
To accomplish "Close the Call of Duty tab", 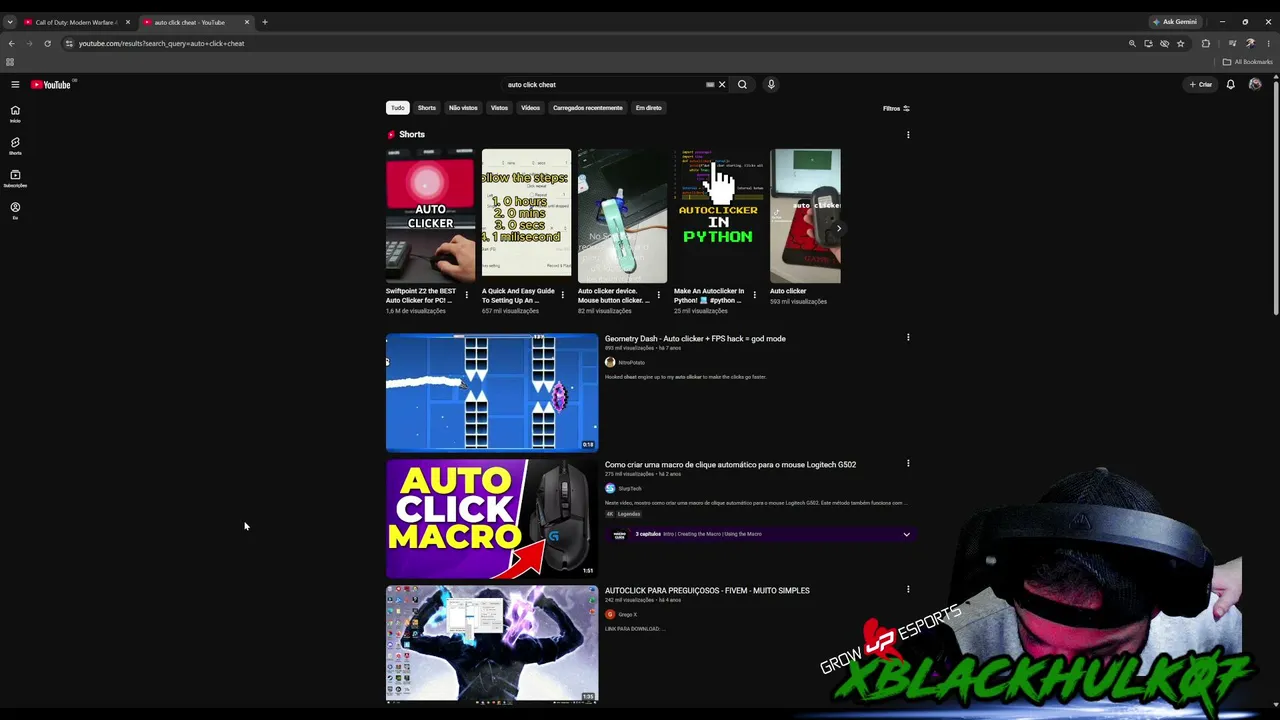I will [127, 22].
